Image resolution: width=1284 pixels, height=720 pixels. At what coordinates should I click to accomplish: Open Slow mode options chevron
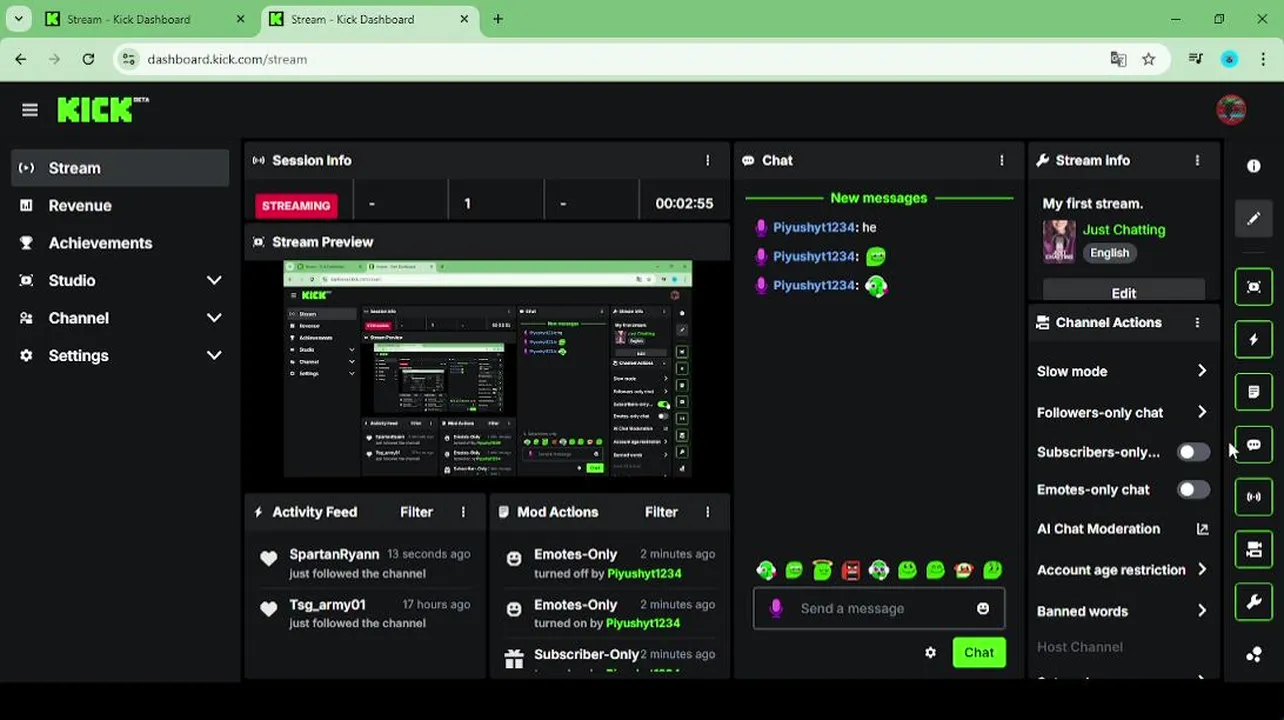click(x=1202, y=371)
